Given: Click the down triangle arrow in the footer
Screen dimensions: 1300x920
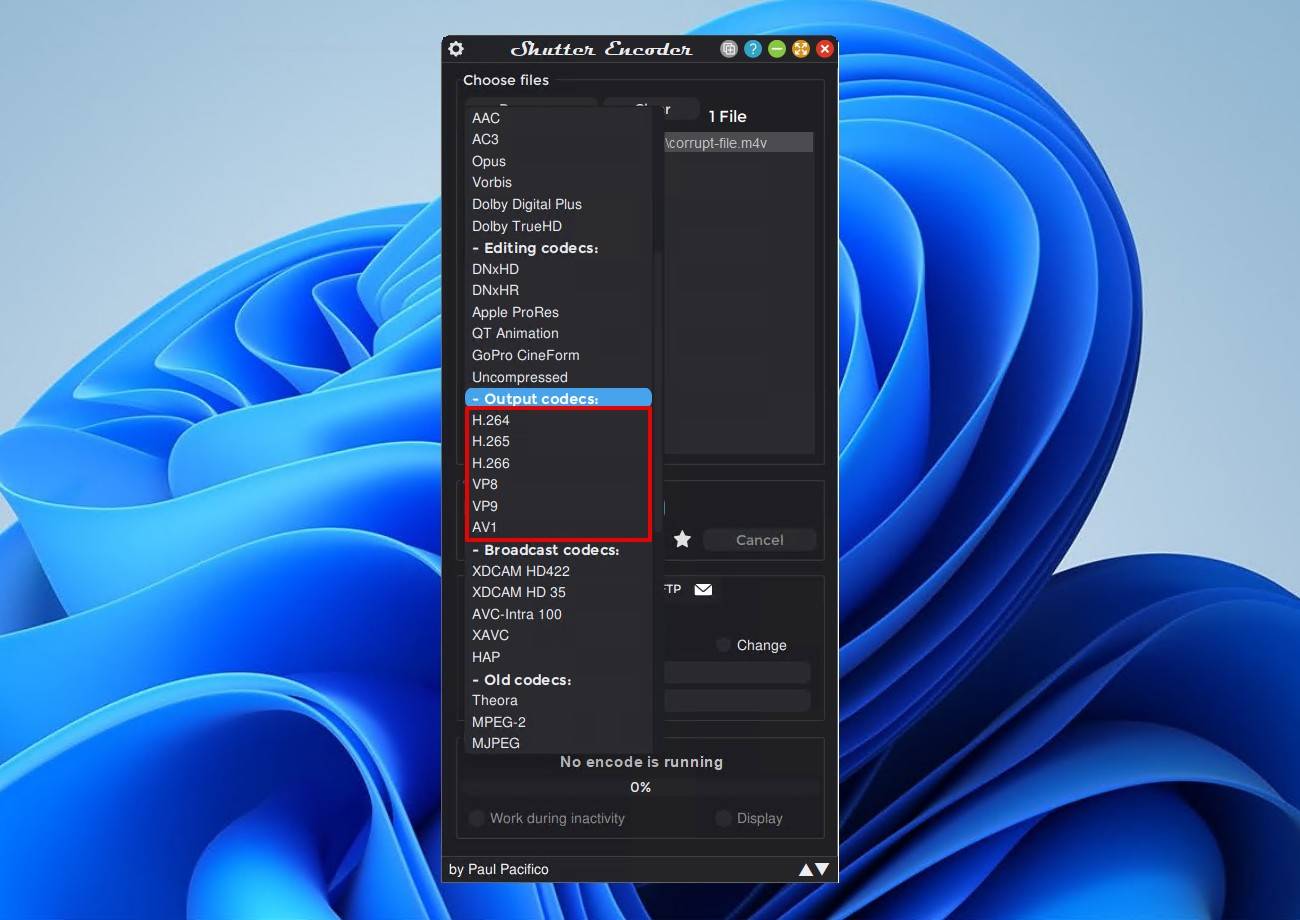Looking at the screenshot, I should (822, 869).
